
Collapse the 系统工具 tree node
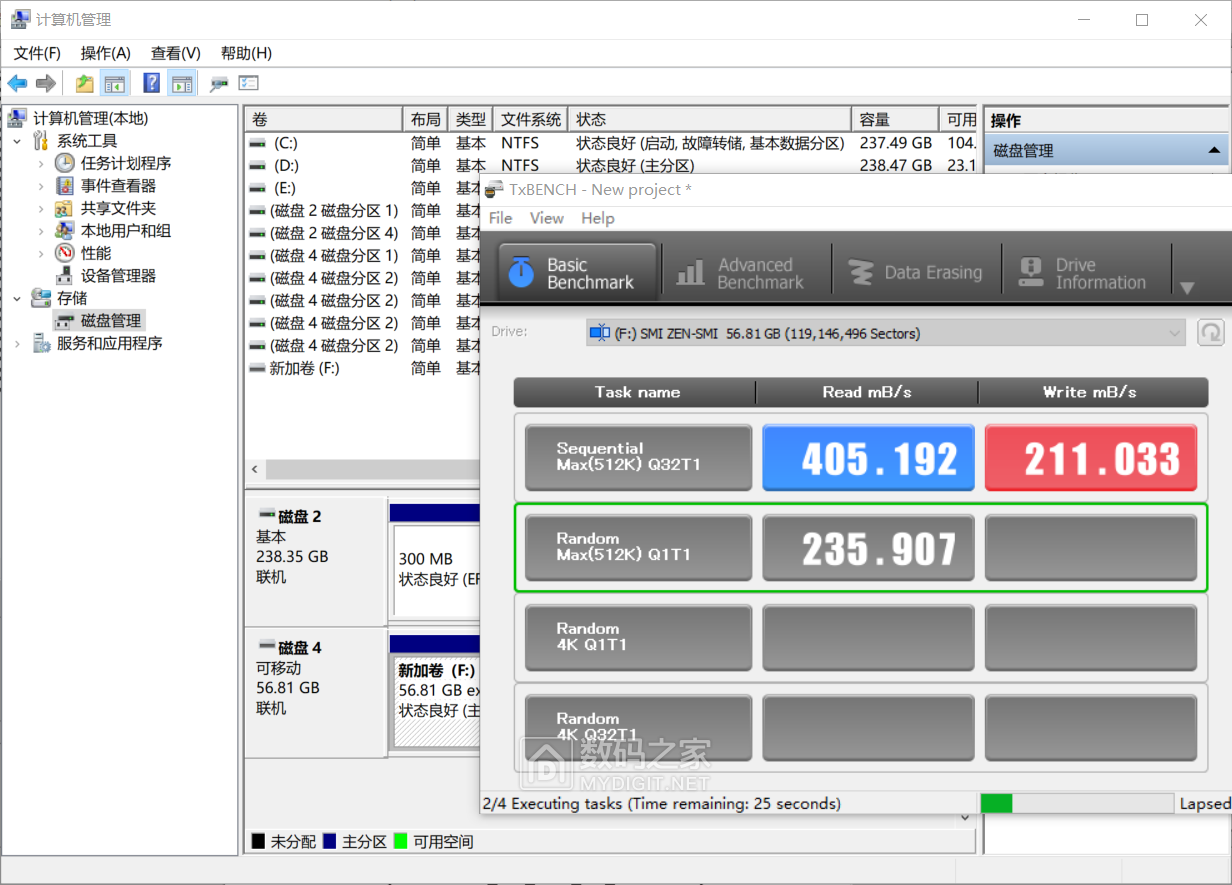[17, 141]
